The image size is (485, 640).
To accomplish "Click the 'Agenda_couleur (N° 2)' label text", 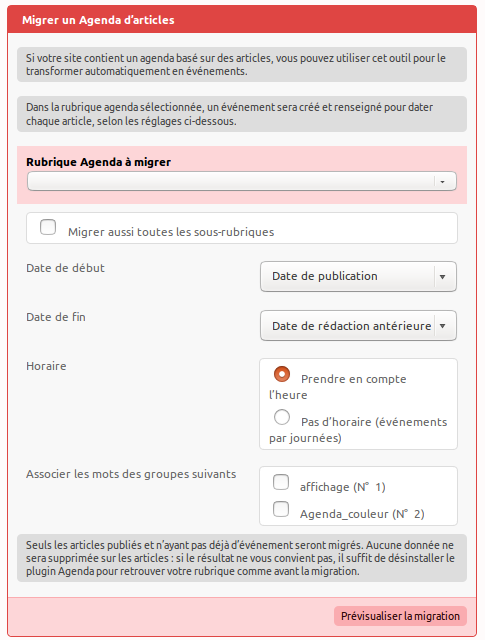I will tap(362, 514).
